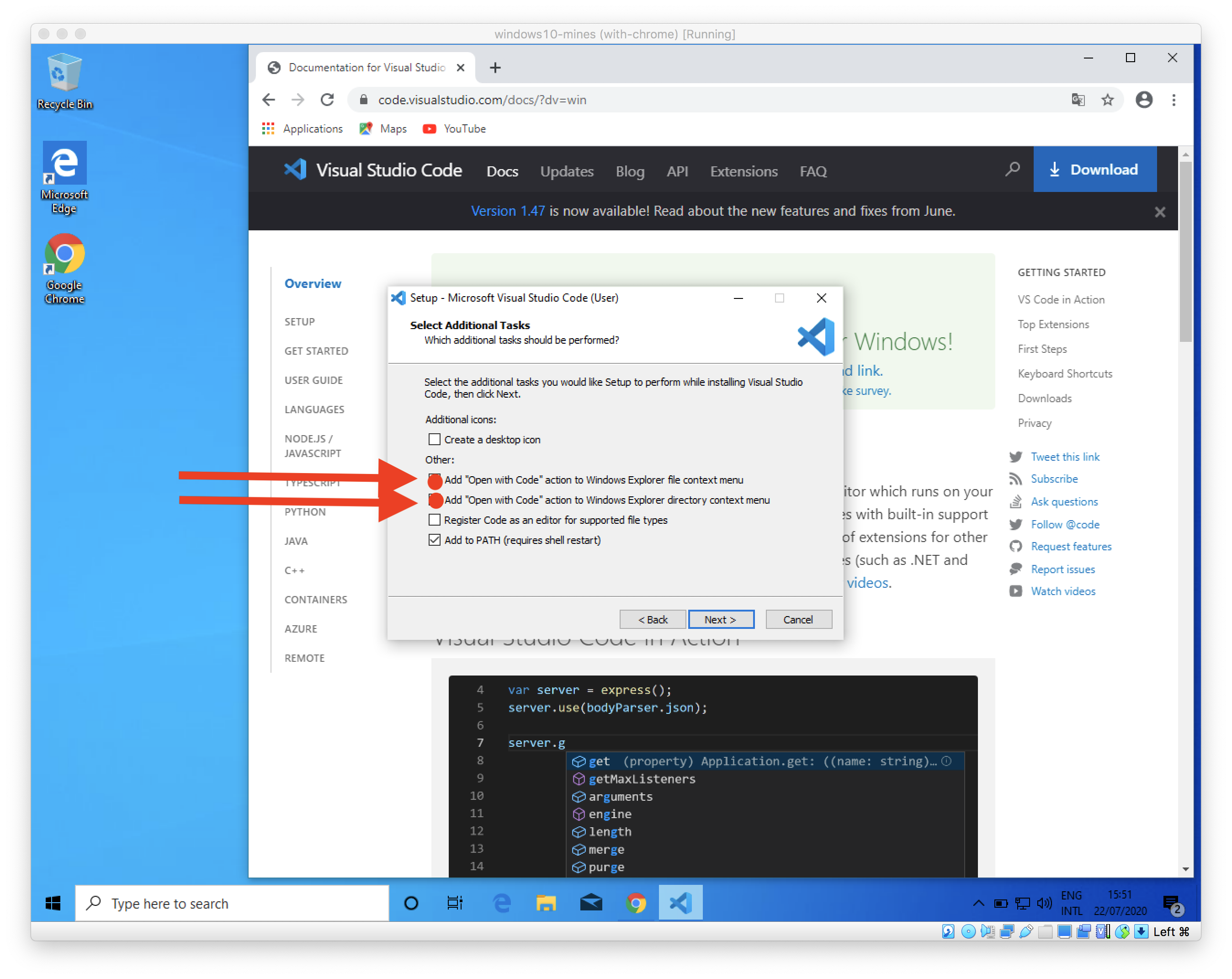1232x979 pixels.
Task: Expand the LANGUAGES docs section
Action: tap(314, 410)
